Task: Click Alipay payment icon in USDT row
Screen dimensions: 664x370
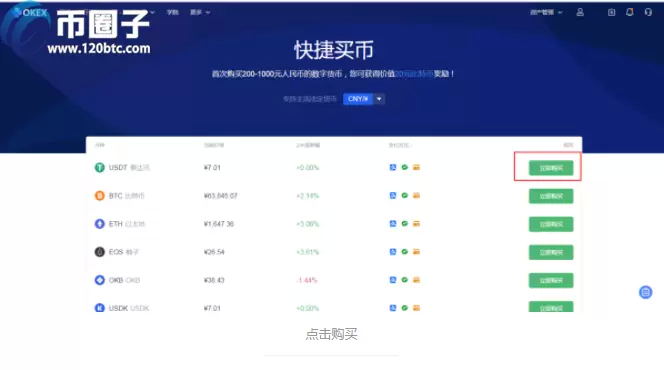Action: (x=393, y=167)
